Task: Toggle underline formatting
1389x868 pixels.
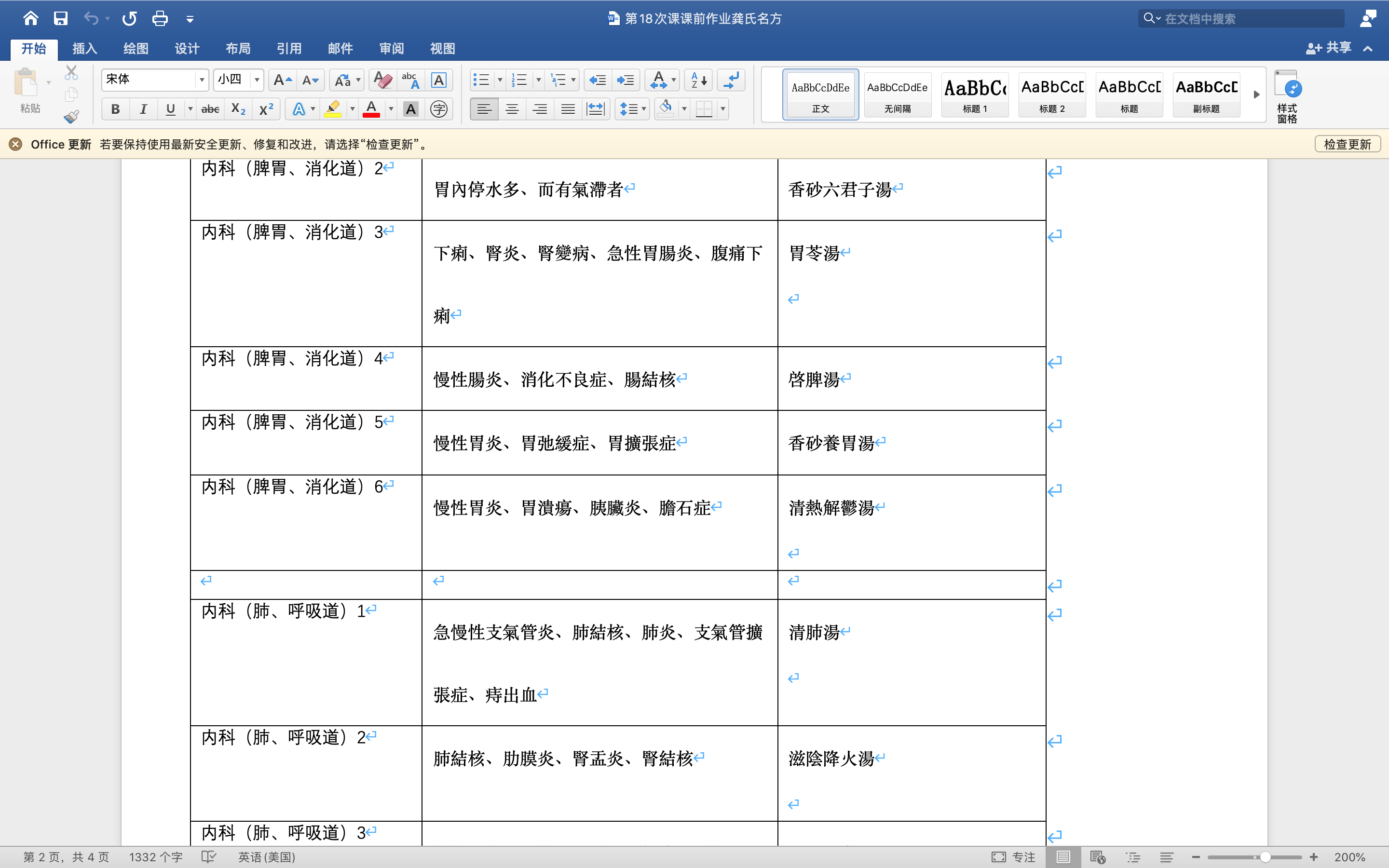Action: [x=170, y=109]
